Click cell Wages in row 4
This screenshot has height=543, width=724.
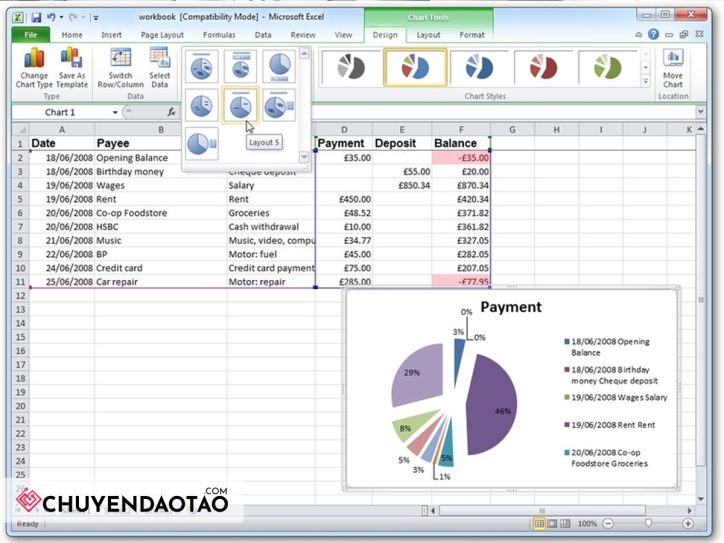click(x=160, y=185)
